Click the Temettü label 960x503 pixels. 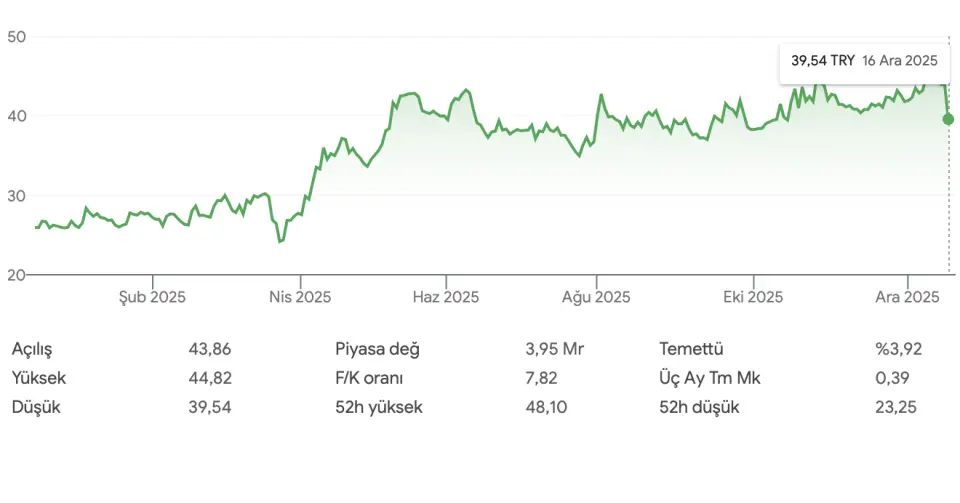(691, 349)
